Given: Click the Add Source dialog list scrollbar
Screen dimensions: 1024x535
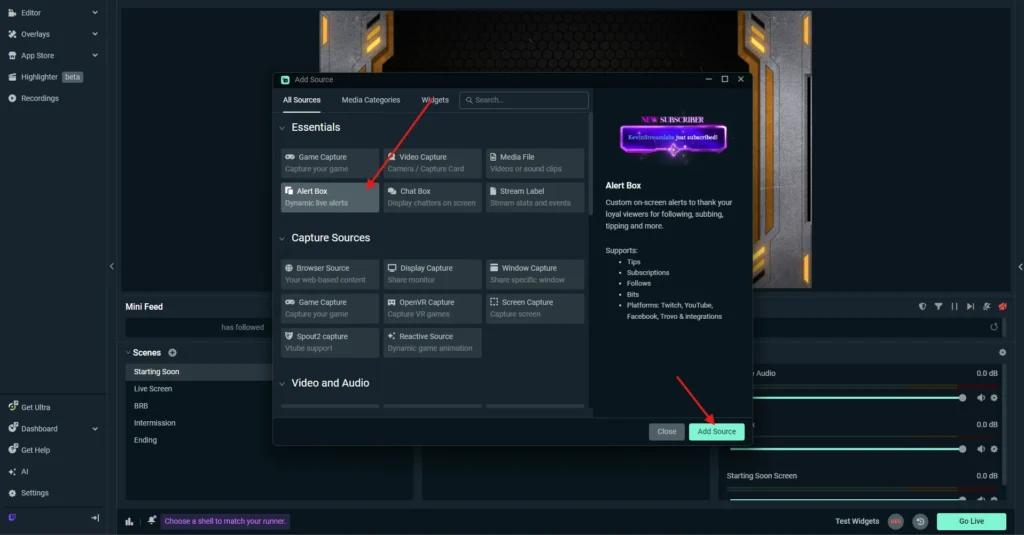Looking at the screenshot, I should click(x=590, y=163).
